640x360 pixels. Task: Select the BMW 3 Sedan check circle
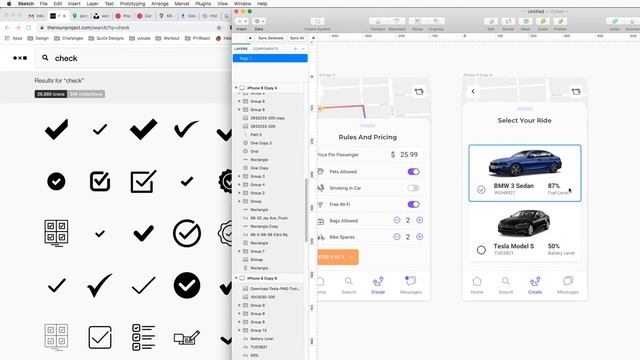pos(481,189)
